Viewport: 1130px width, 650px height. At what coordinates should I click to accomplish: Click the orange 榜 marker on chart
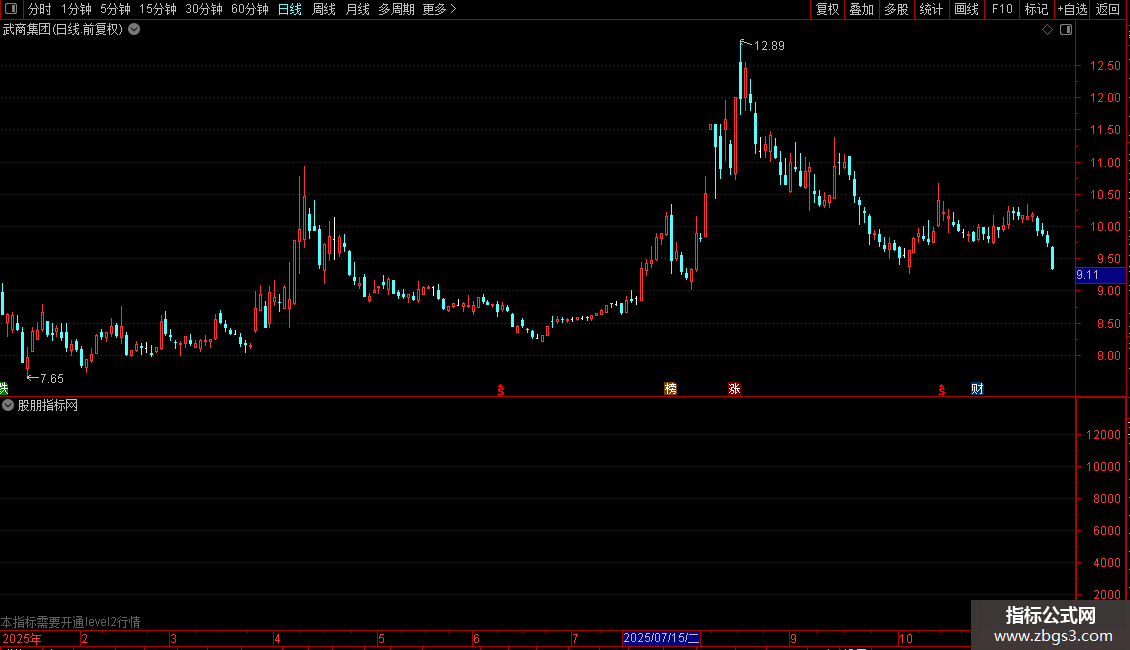[x=670, y=389]
